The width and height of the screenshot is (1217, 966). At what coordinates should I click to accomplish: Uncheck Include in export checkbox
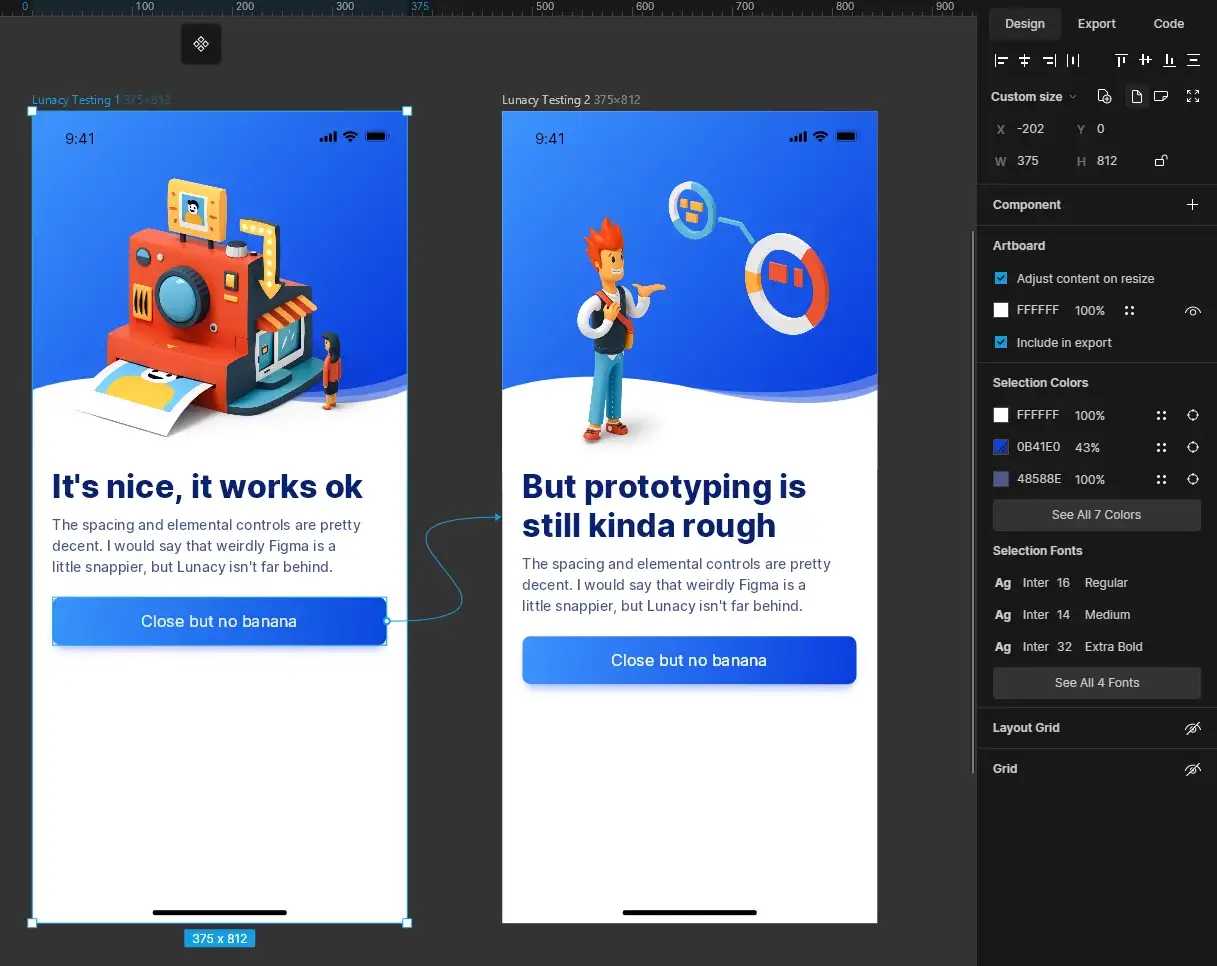click(1001, 343)
